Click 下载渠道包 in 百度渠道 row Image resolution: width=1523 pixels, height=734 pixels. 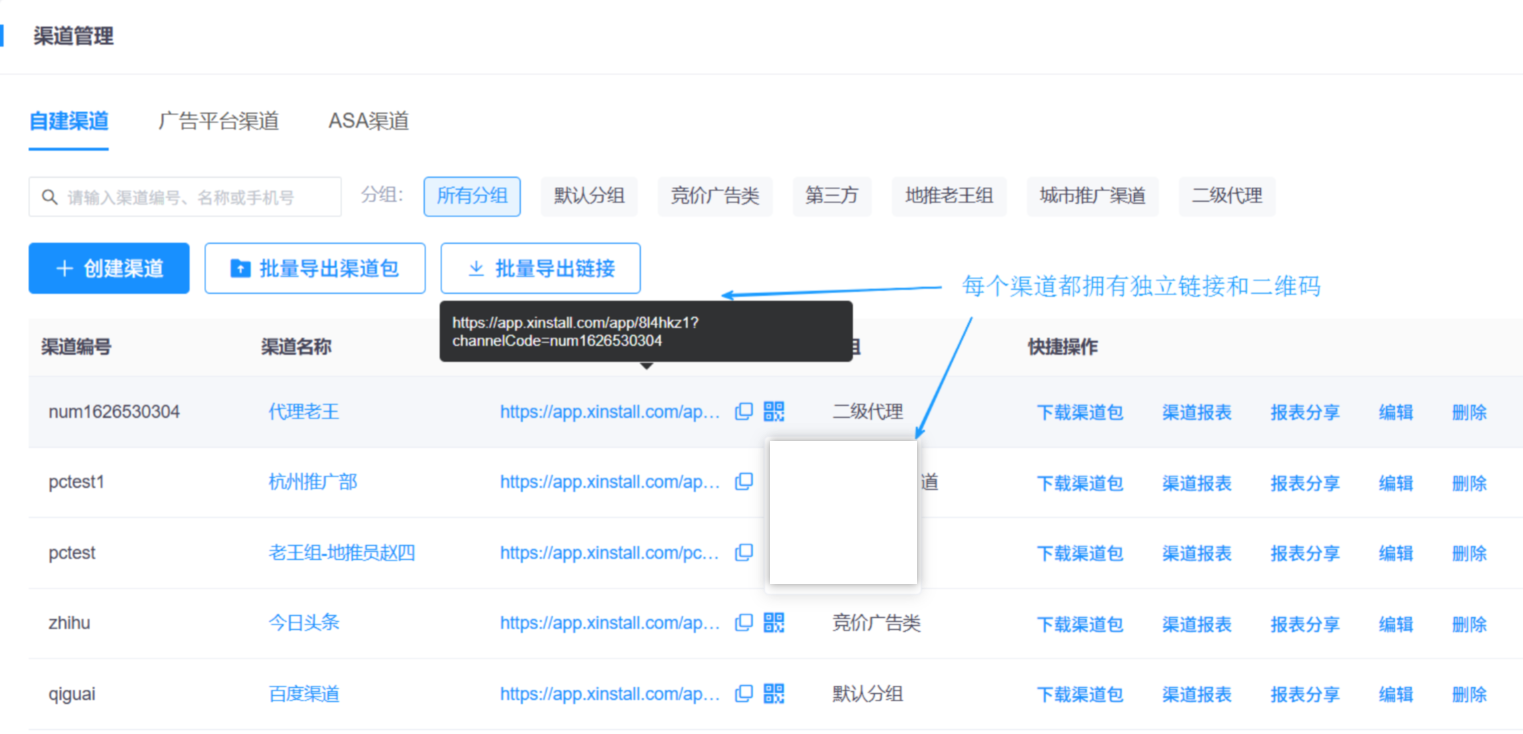coord(1080,694)
